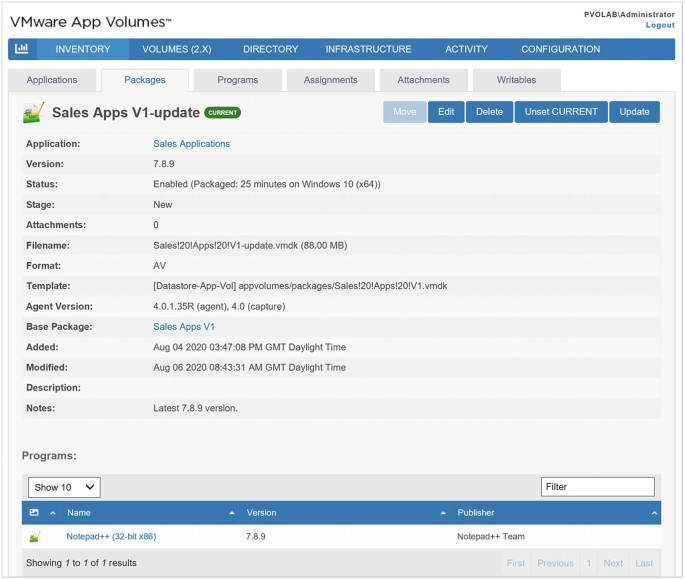
Task: Click the First pagination button
Action: pyautogui.click(x=515, y=563)
